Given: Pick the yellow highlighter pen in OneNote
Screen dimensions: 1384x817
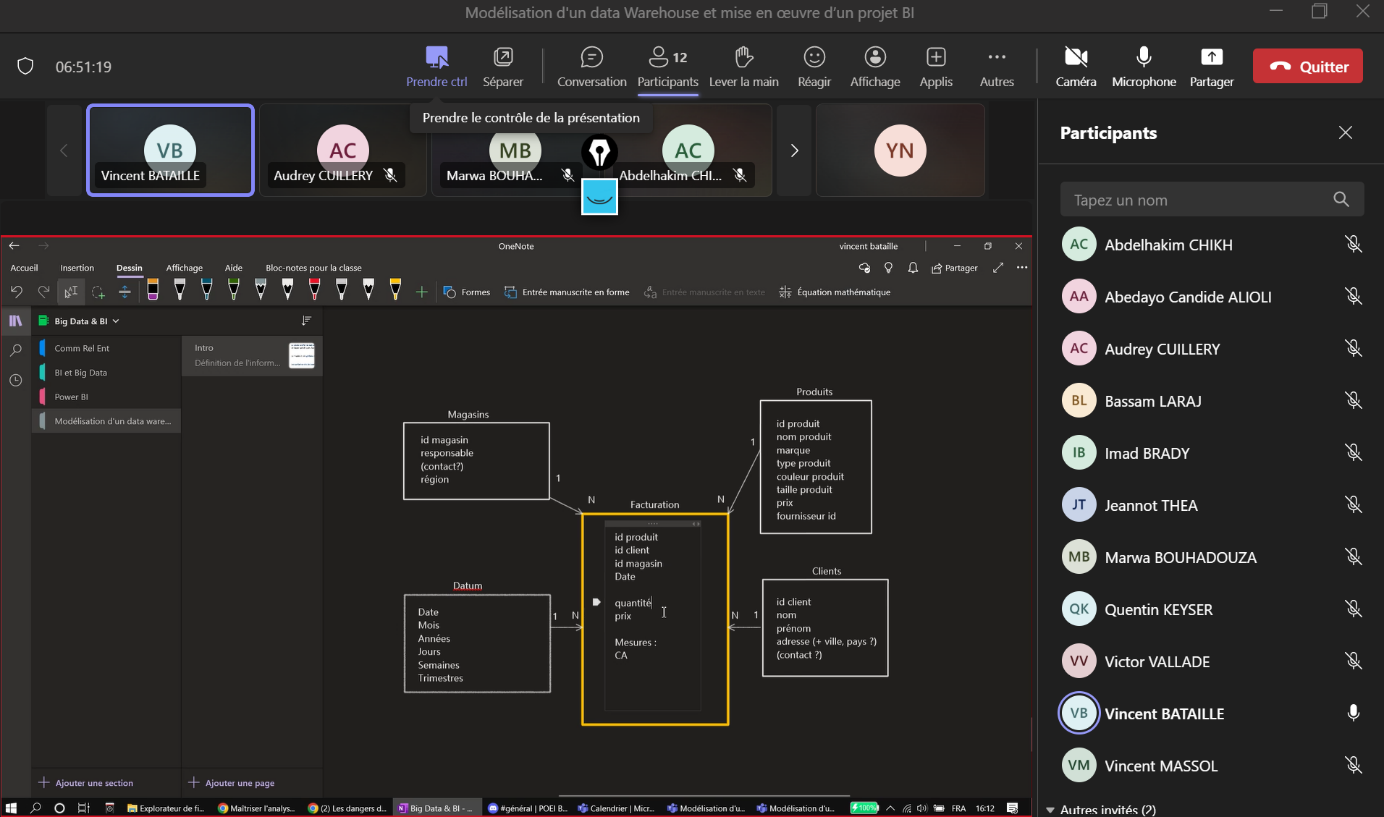Looking at the screenshot, I should click(395, 290).
